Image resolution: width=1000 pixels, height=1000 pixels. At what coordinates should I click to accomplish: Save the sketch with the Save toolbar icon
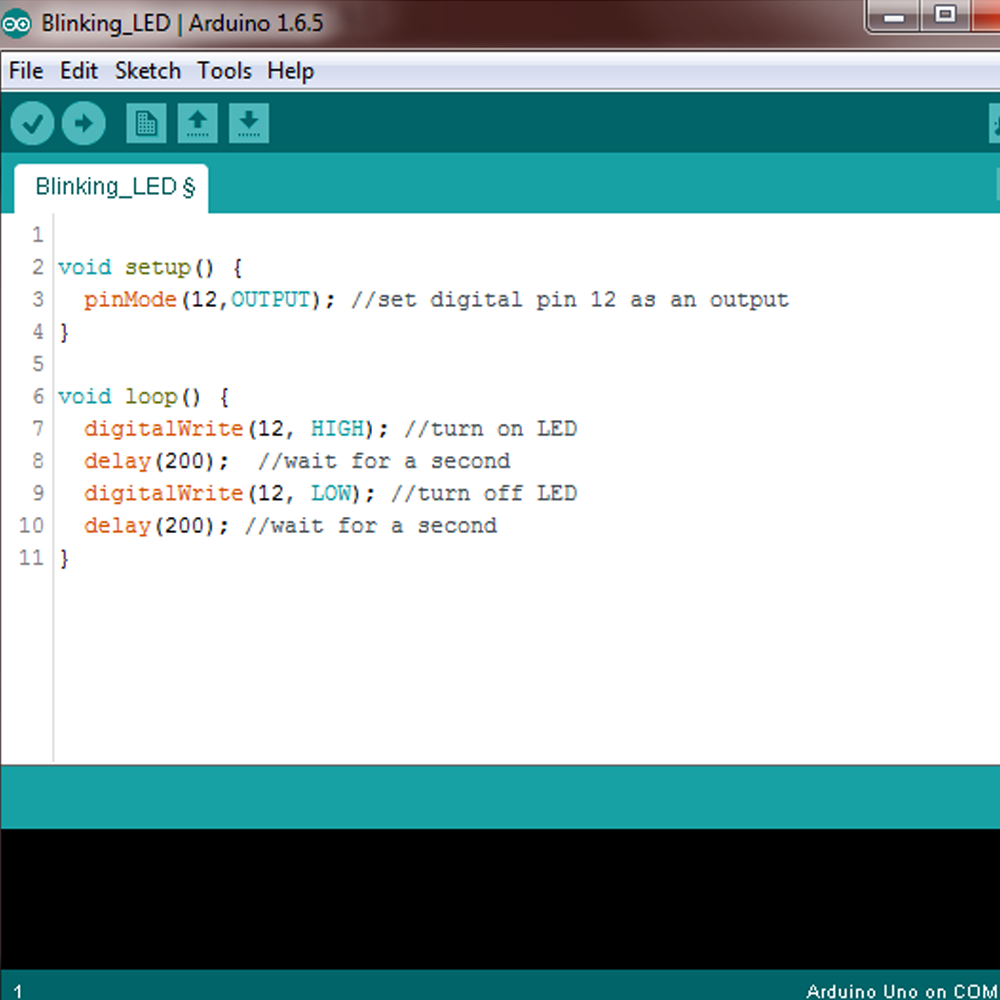click(249, 122)
